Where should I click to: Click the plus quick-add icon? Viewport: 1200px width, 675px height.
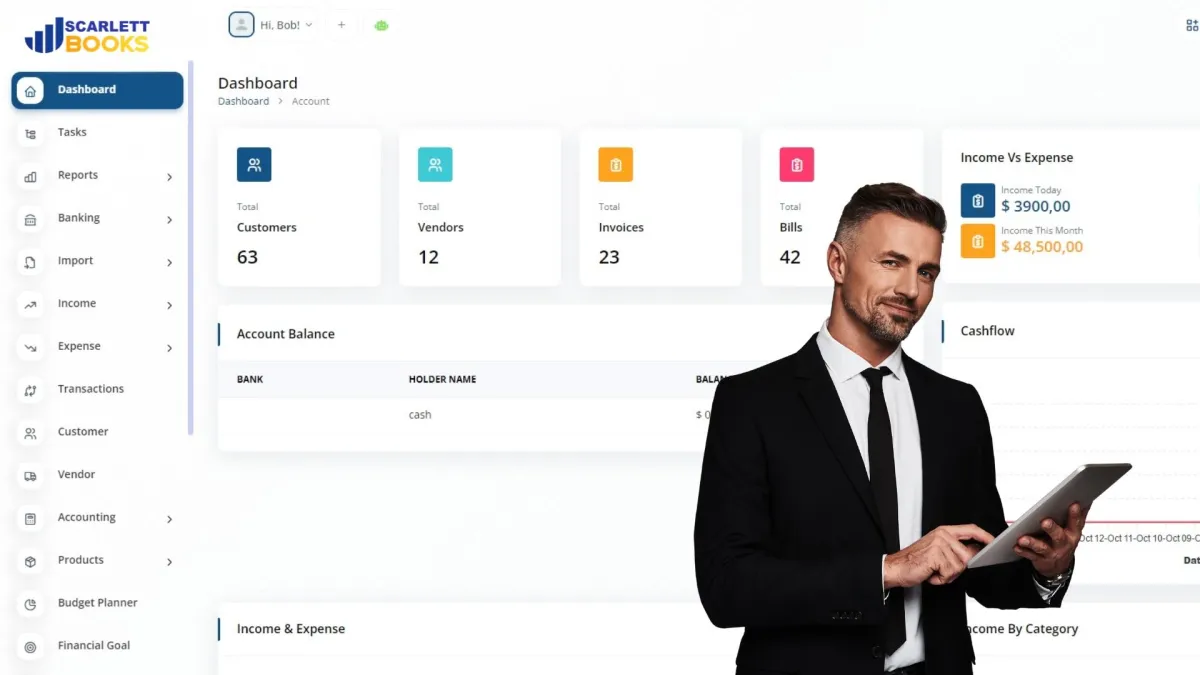341,25
